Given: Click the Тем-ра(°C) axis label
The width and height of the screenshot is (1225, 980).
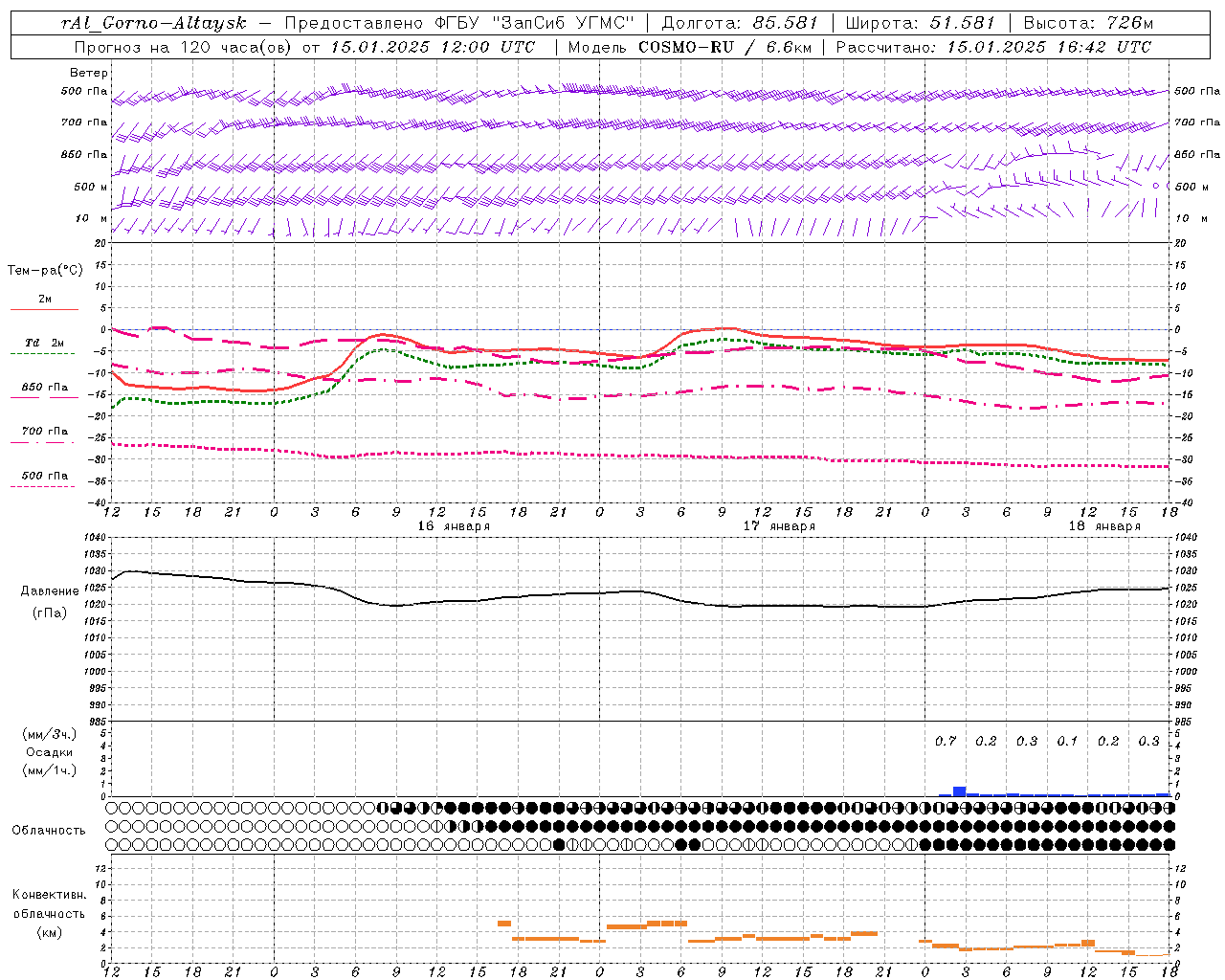Looking at the screenshot, I should pos(45,271).
